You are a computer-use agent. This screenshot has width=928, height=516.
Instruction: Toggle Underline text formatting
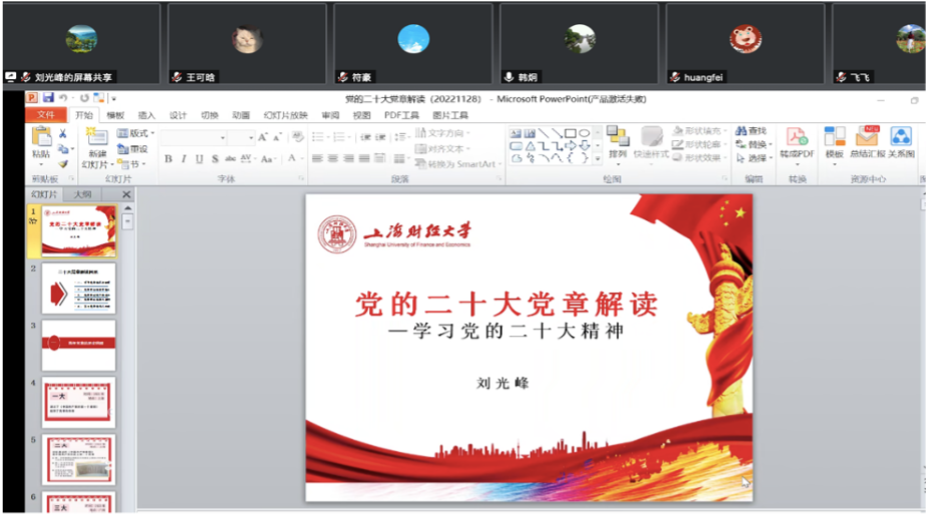click(199, 159)
